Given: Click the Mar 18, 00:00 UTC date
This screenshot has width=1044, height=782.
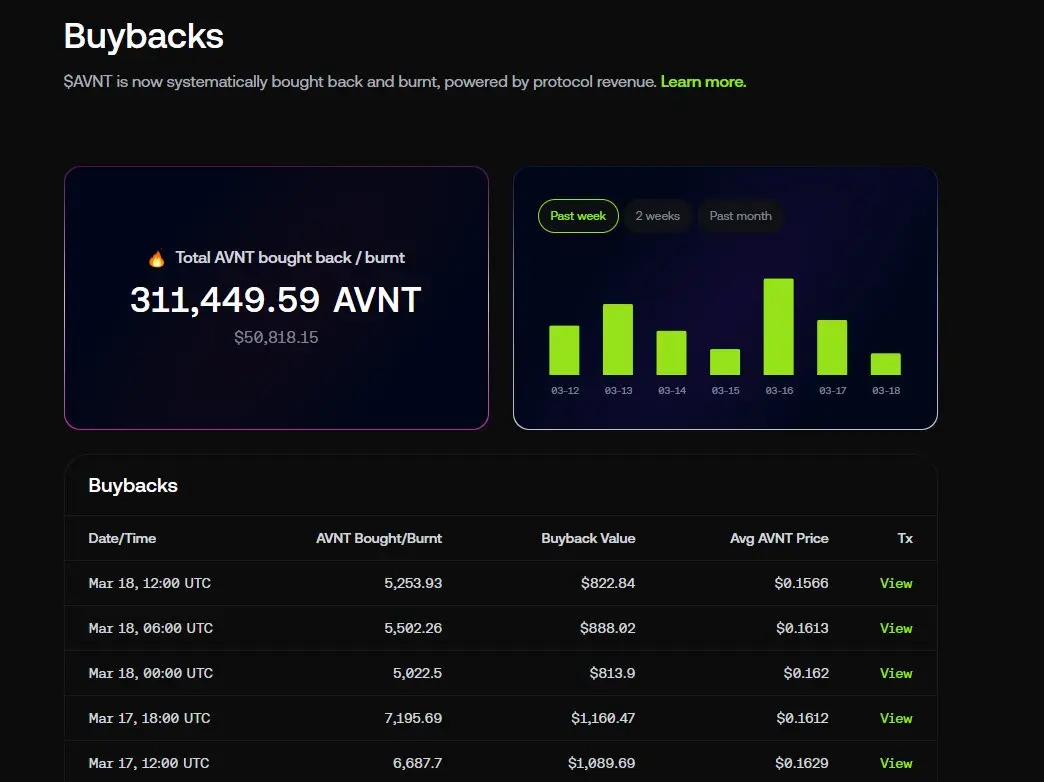Looking at the screenshot, I should (150, 673).
